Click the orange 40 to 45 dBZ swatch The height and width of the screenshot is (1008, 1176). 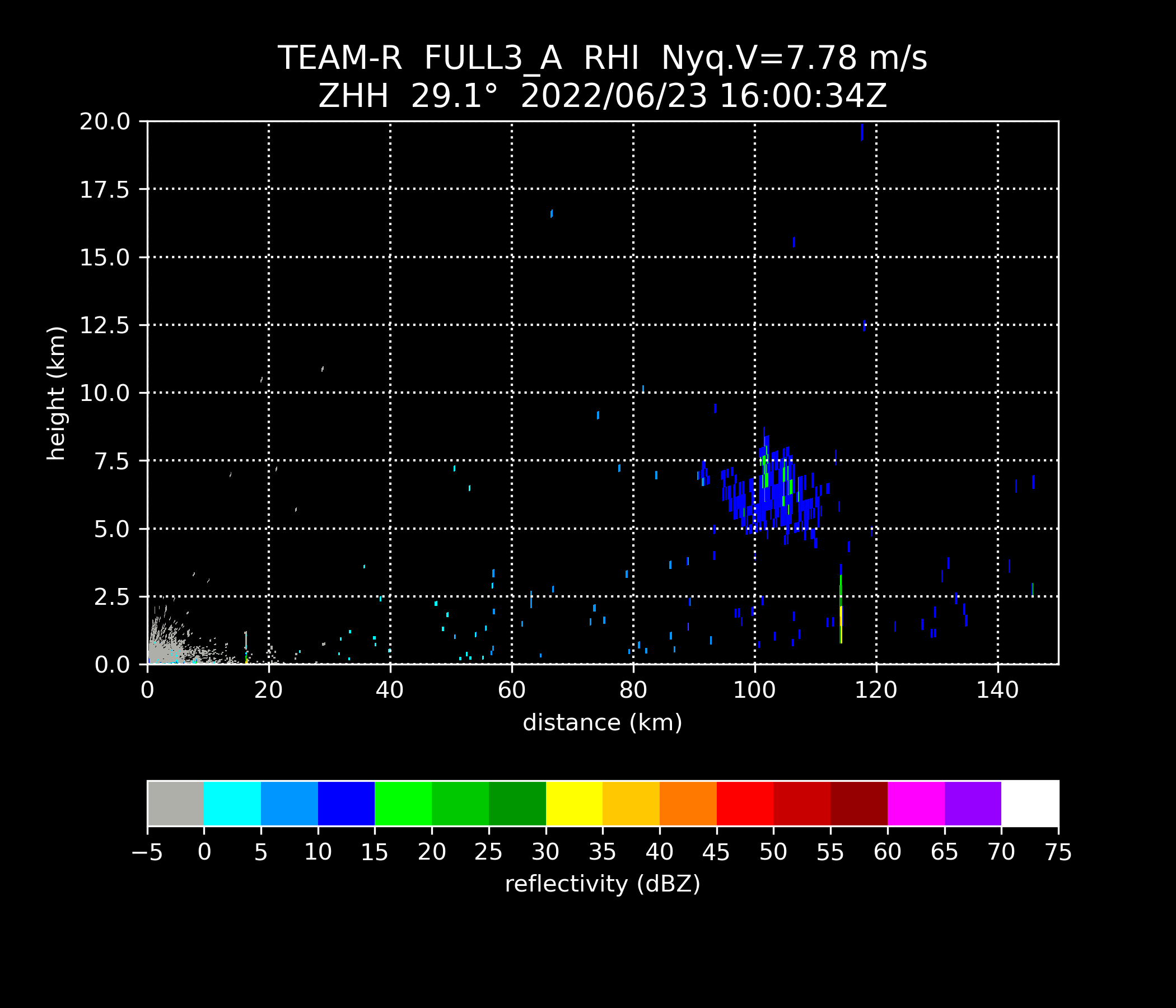tap(688, 803)
